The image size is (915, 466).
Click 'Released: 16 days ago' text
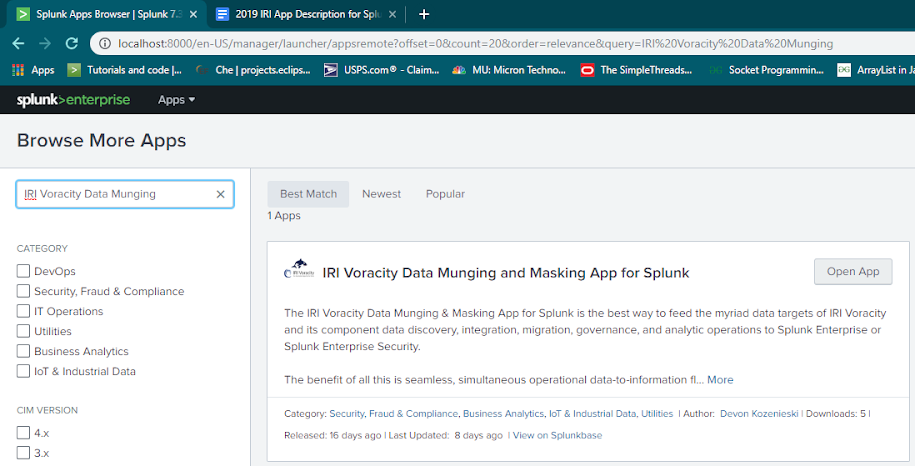[x=333, y=435]
